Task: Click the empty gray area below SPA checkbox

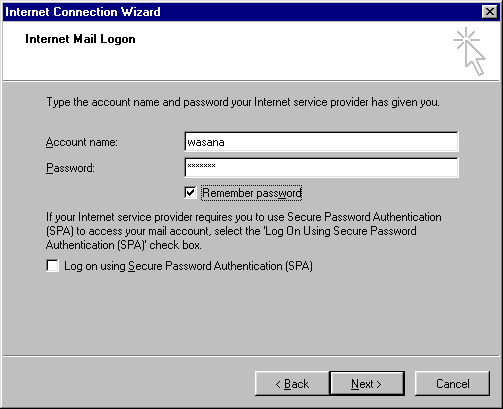Action: tap(251, 313)
